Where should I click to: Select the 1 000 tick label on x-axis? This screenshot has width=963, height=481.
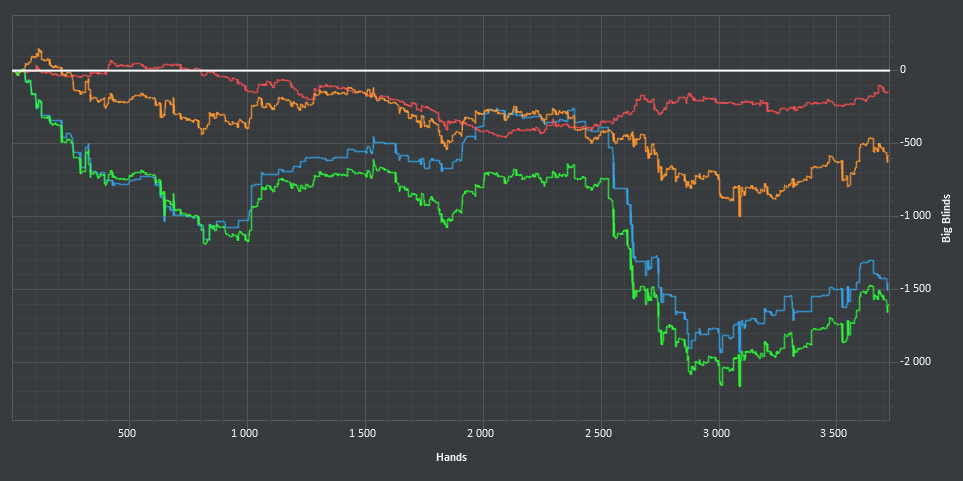click(244, 433)
